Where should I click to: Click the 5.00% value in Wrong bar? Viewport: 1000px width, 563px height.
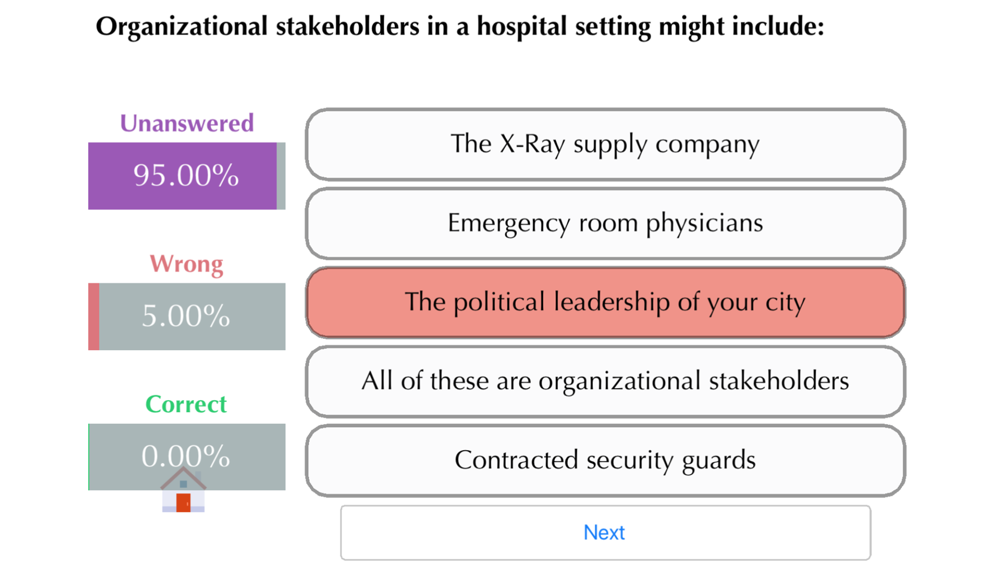pyautogui.click(x=186, y=316)
